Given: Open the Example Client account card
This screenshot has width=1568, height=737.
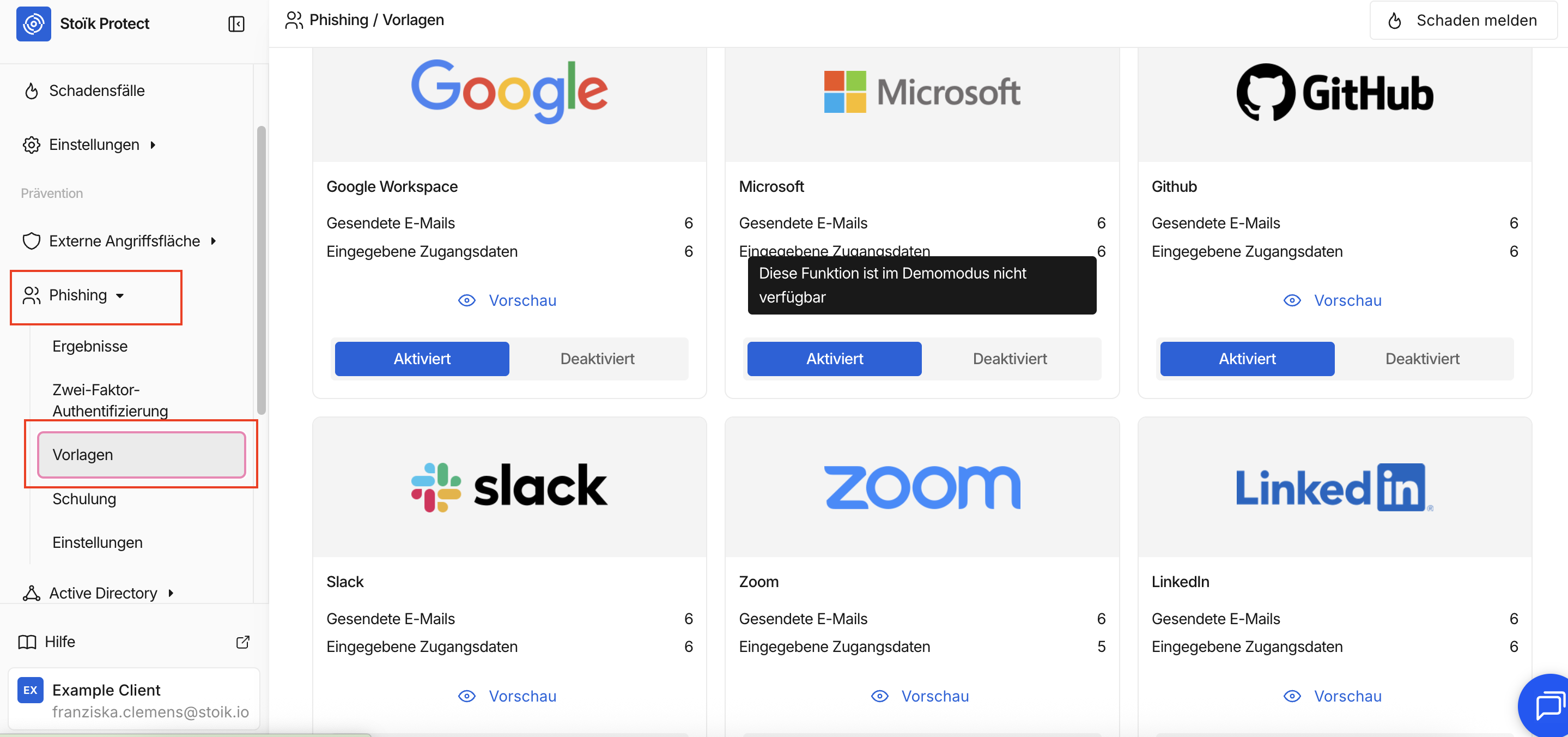Looking at the screenshot, I should tap(134, 700).
